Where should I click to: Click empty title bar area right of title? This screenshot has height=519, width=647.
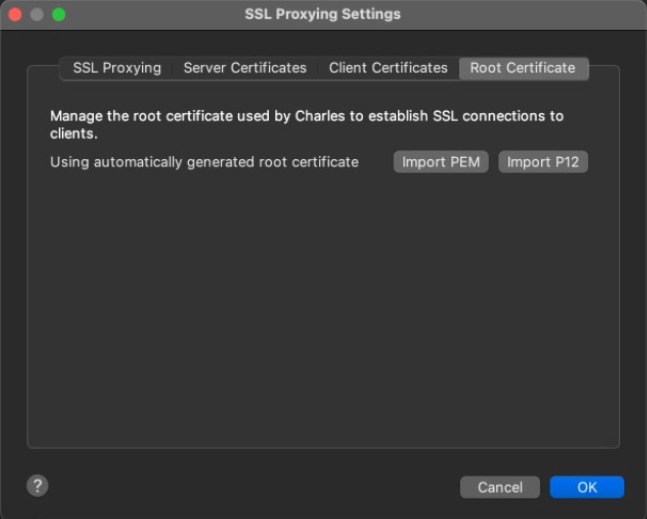[x=520, y=15]
